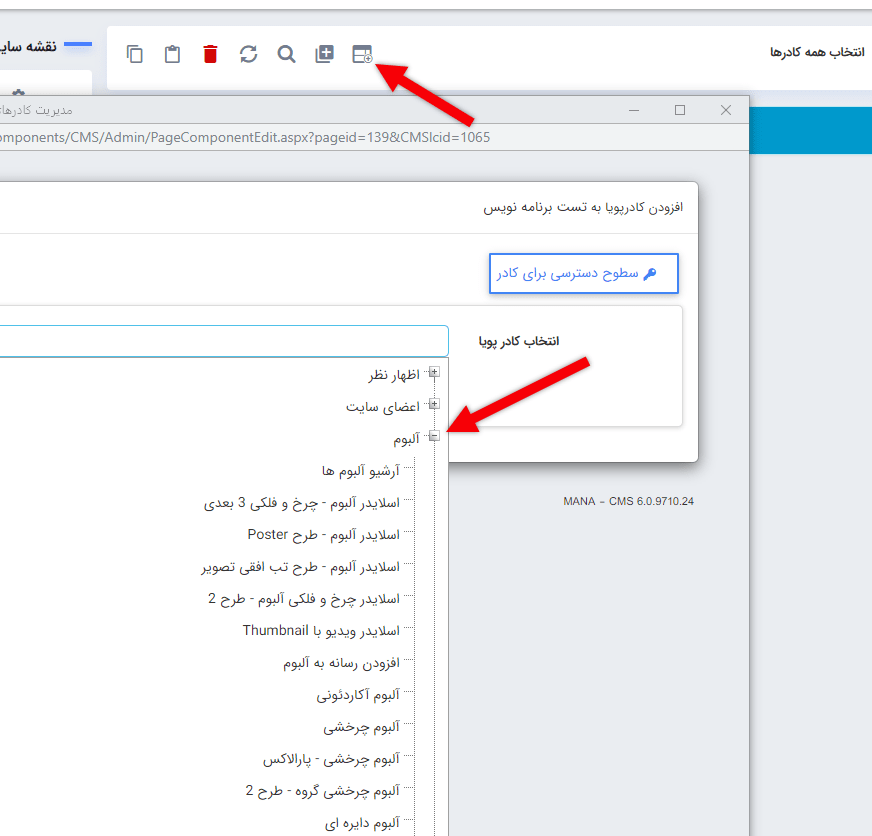This screenshot has width=872, height=836.
Task: Click the add component icon
Action: [x=324, y=54]
